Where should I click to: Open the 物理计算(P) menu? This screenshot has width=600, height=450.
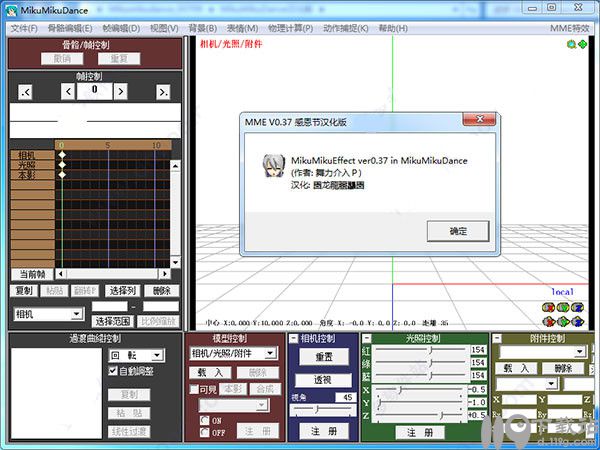pyautogui.click(x=290, y=28)
